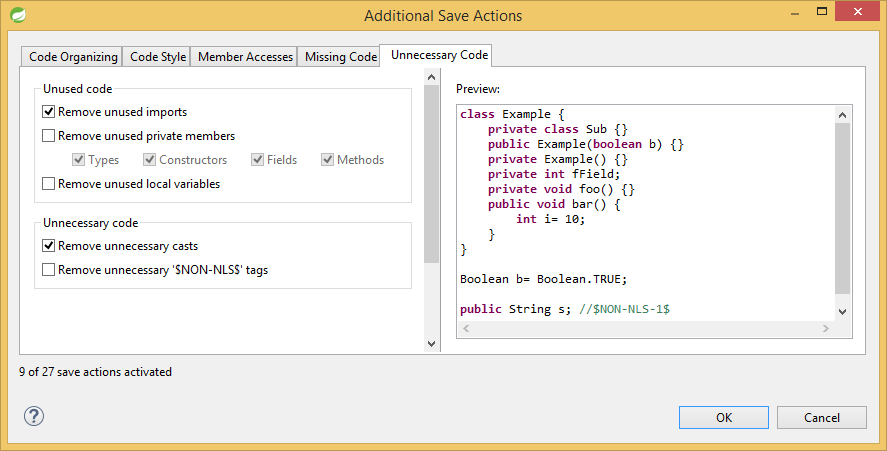The width and height of the screenshot is (887, 451).
Task: Click preview pane scroll up arrow
Action: pyautogui.click(x=842, y=115)
